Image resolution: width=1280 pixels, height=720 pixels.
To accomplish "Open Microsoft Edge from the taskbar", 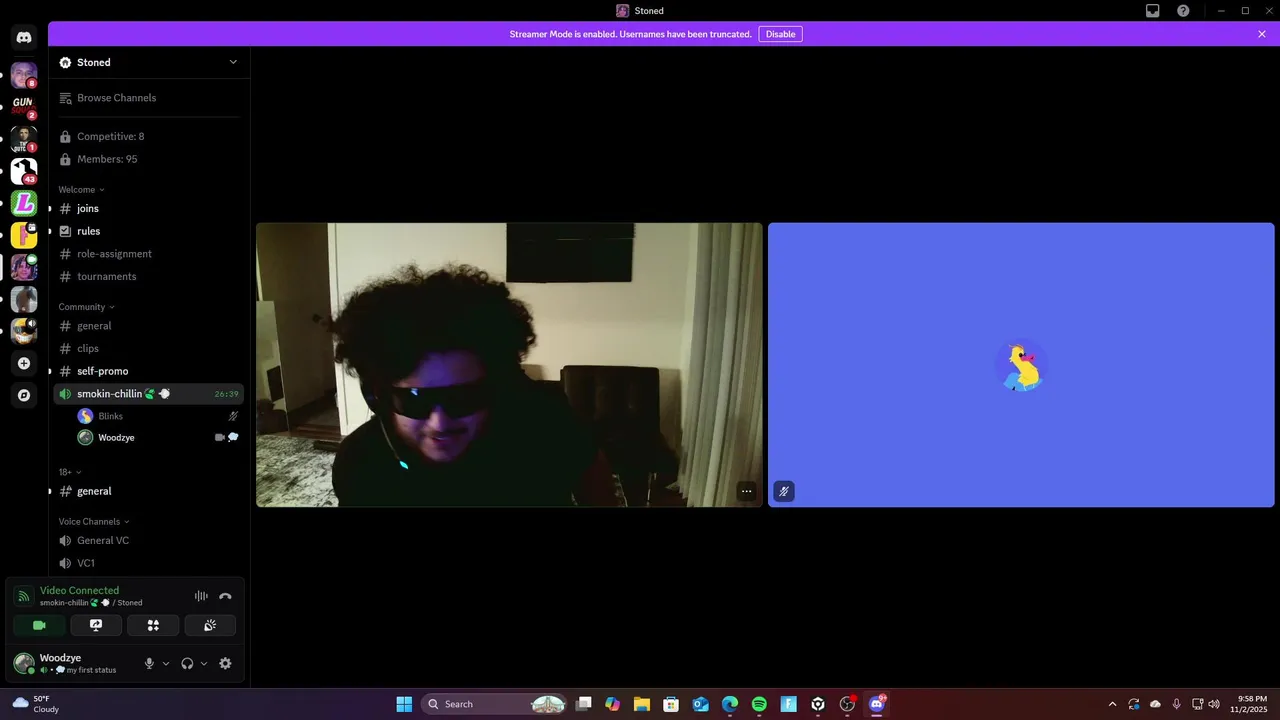I will tap(730, 704).
